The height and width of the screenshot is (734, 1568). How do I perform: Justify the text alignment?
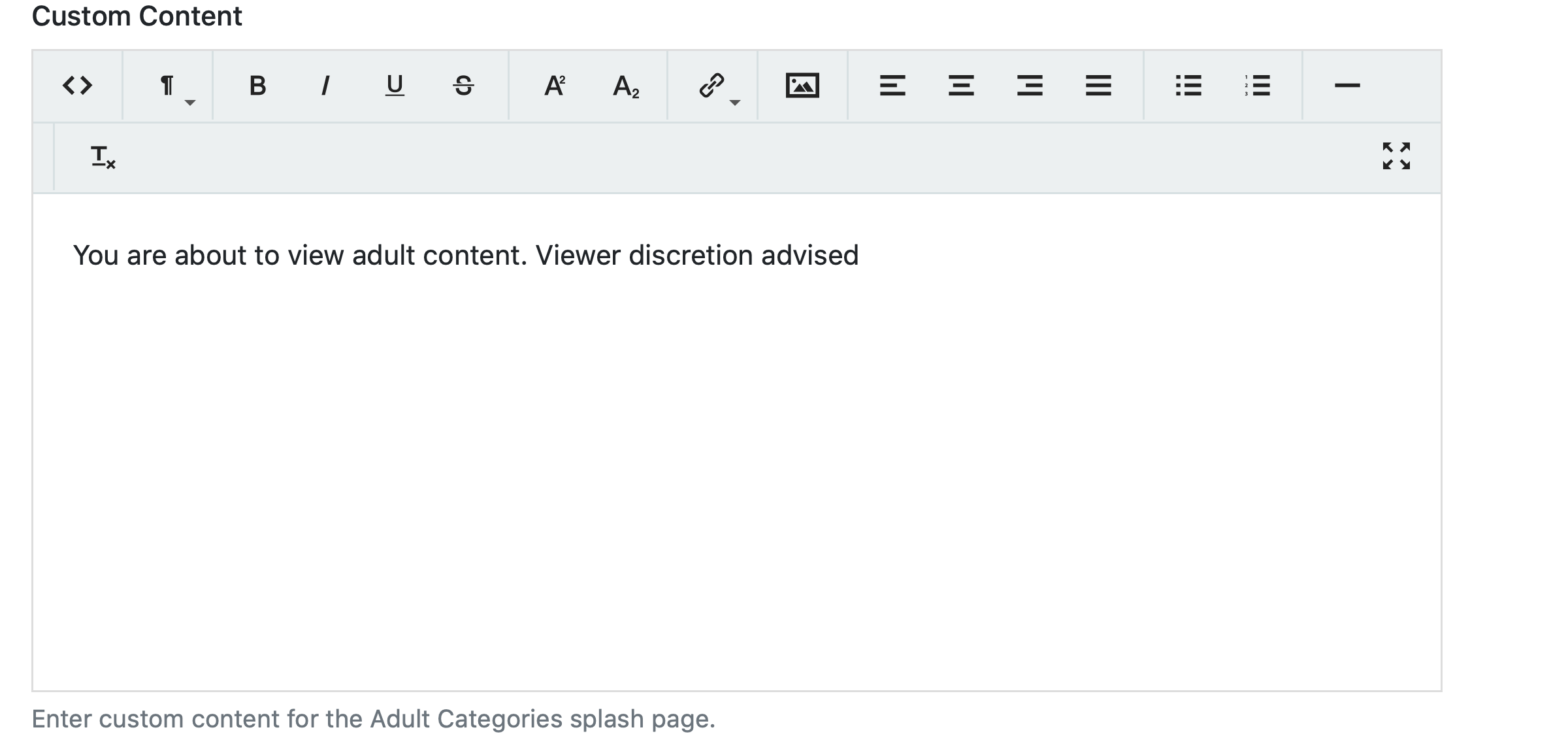[x=1098, y=86]
